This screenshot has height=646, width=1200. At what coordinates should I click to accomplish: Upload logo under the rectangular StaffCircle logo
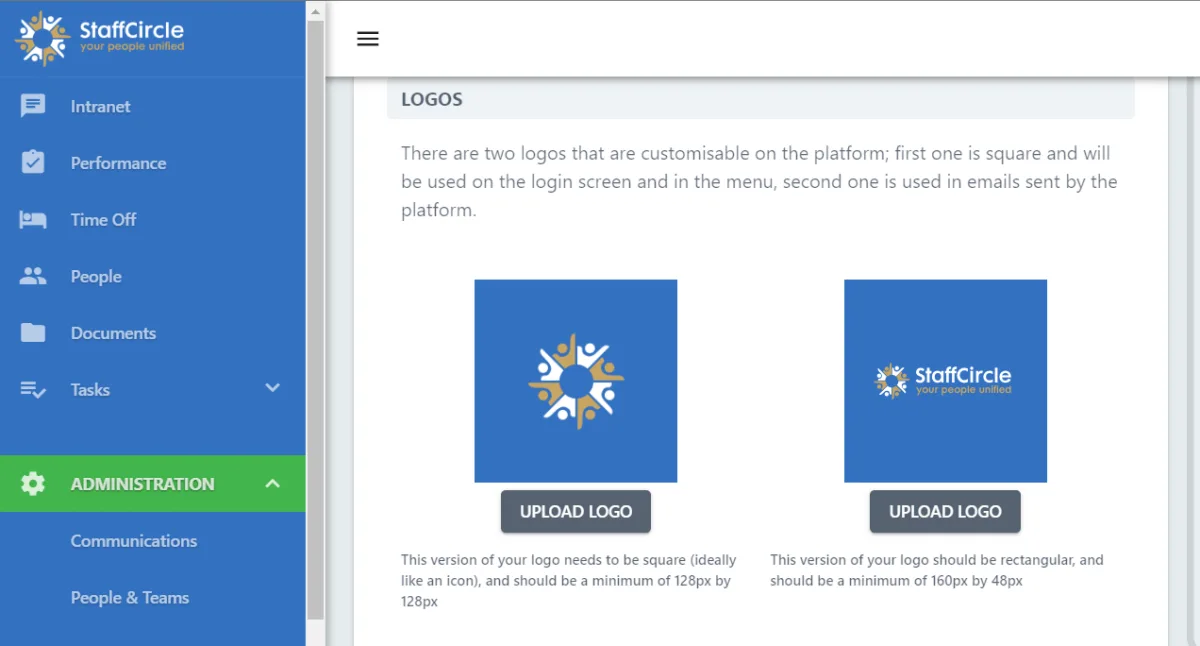coord(945,511)
